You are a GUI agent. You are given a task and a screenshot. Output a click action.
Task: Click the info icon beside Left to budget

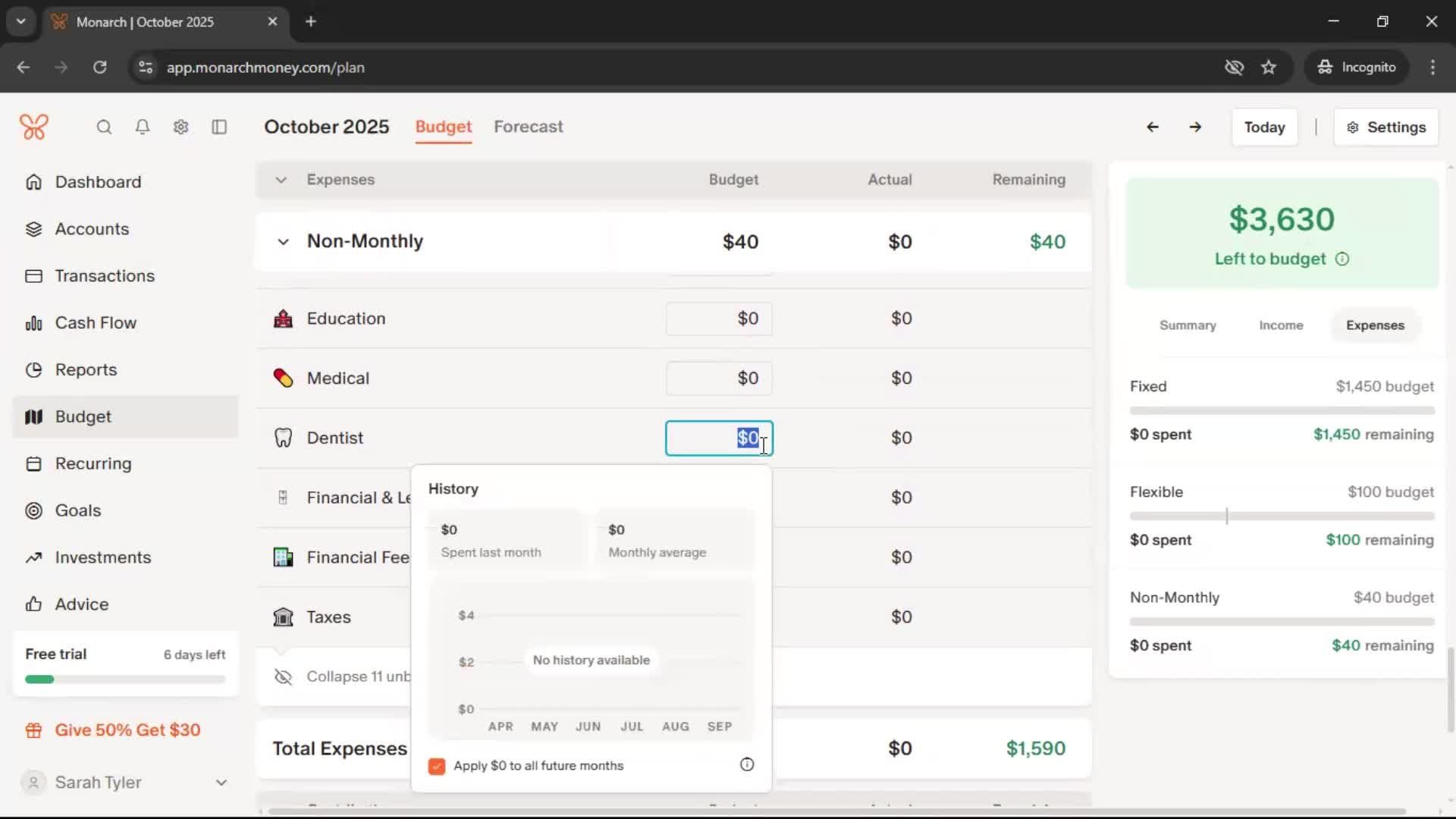point(1342,259)
